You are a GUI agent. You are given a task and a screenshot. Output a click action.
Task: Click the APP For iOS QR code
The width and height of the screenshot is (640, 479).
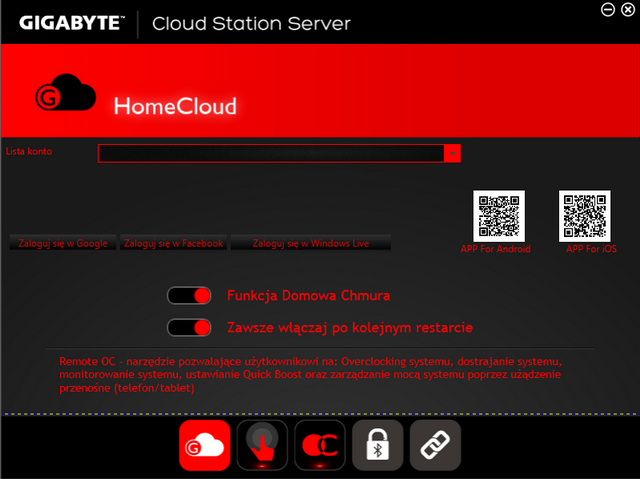584,216
